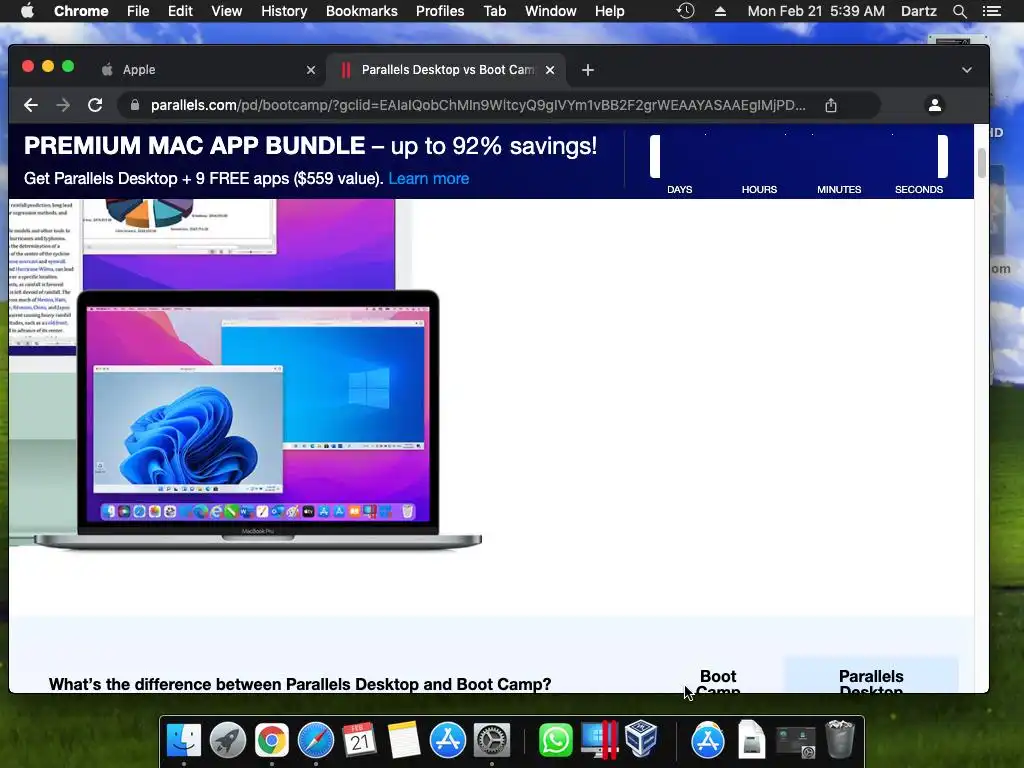Click the Chrome icon in the Dock
Image resolution: width=1024 pixels, height=768 pixels.
tap(272, 740)
